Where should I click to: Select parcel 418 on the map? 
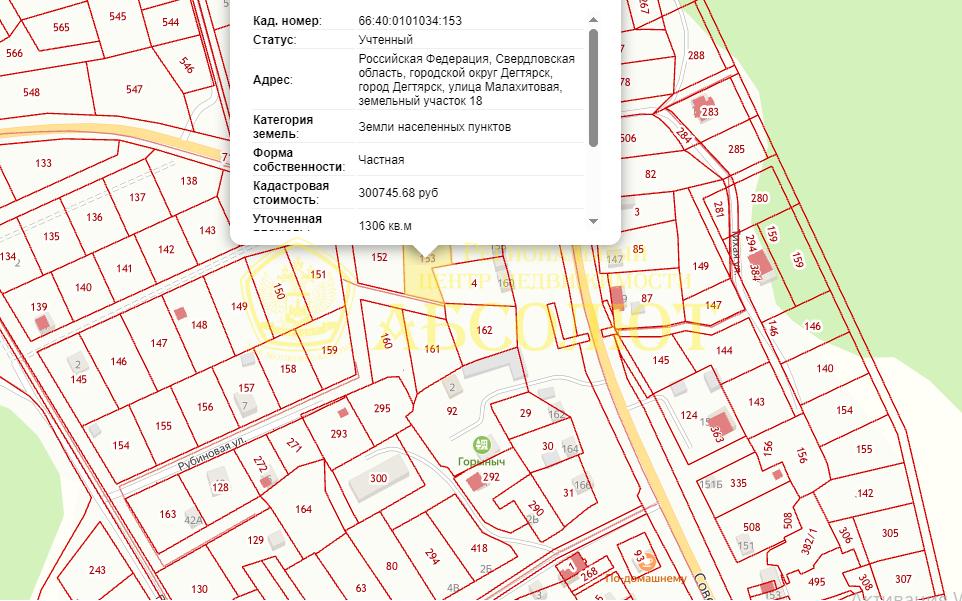click(x=479, y=549)
